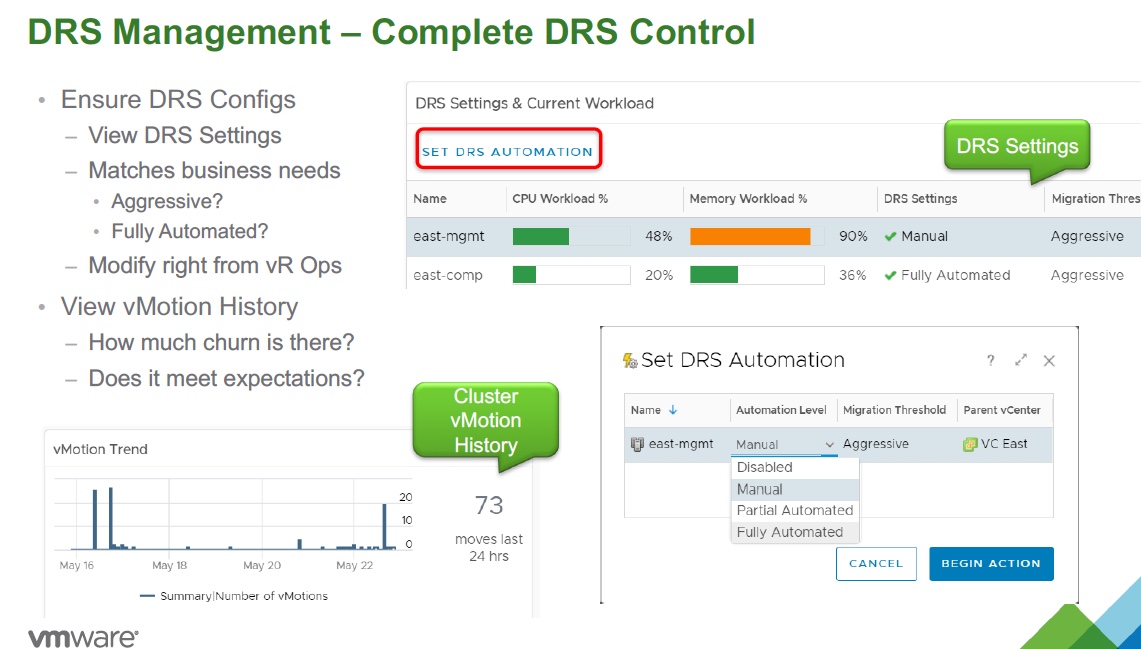Click green checkmark beside Manual DRS setting

pyautogui.click(x=890, y=237)
